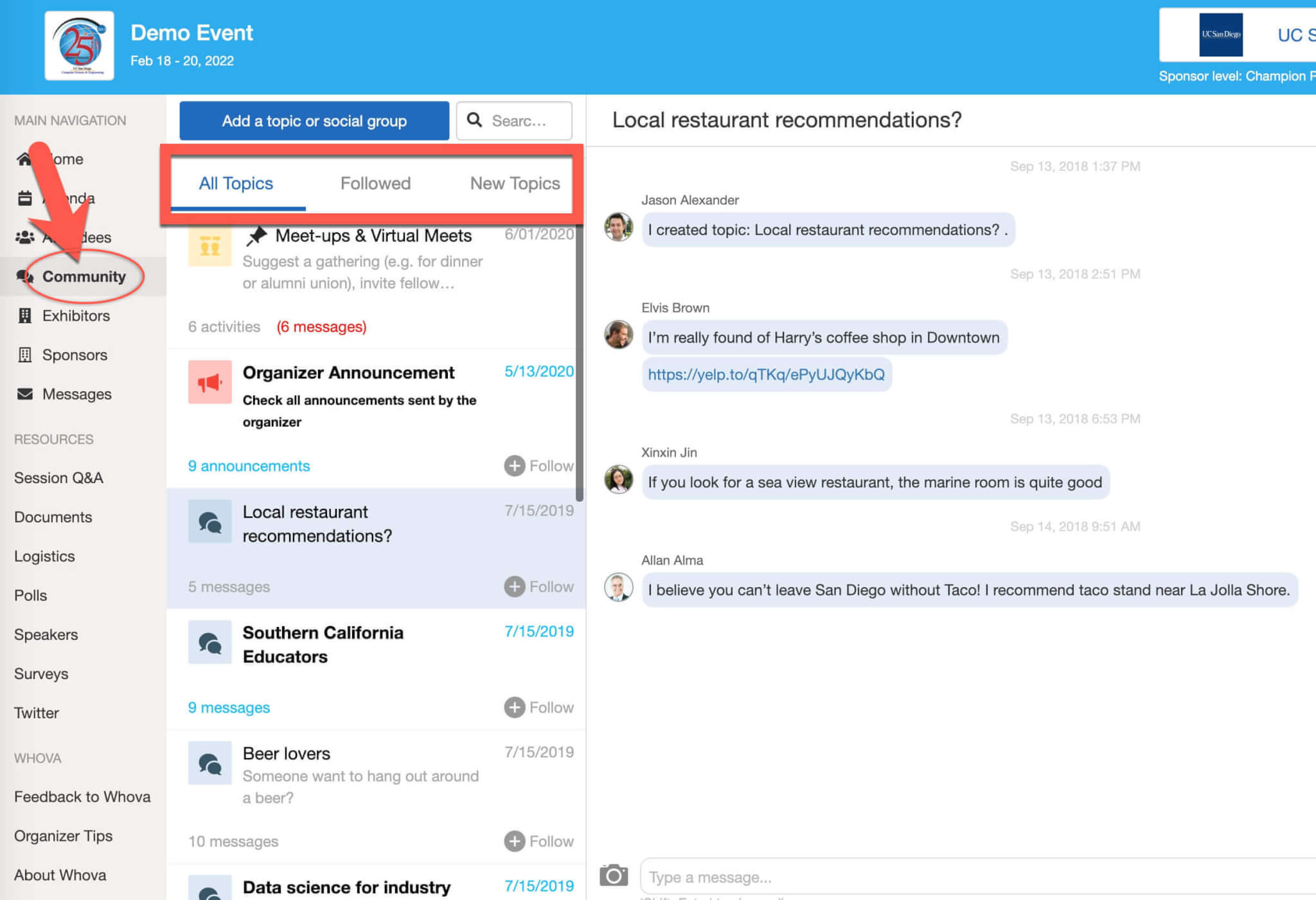
Task: Click Elvis Brown's avatar
Action: (x=618, y=334)
